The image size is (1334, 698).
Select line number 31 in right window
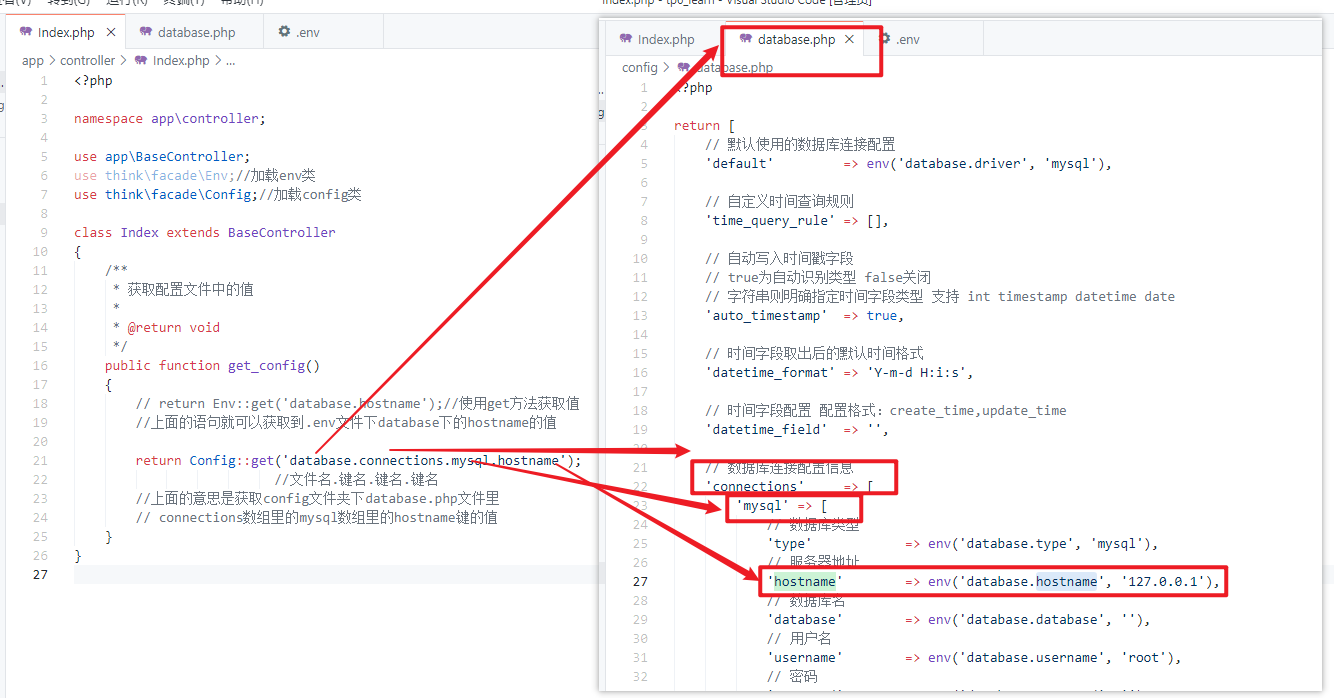[x=640, y=657]
